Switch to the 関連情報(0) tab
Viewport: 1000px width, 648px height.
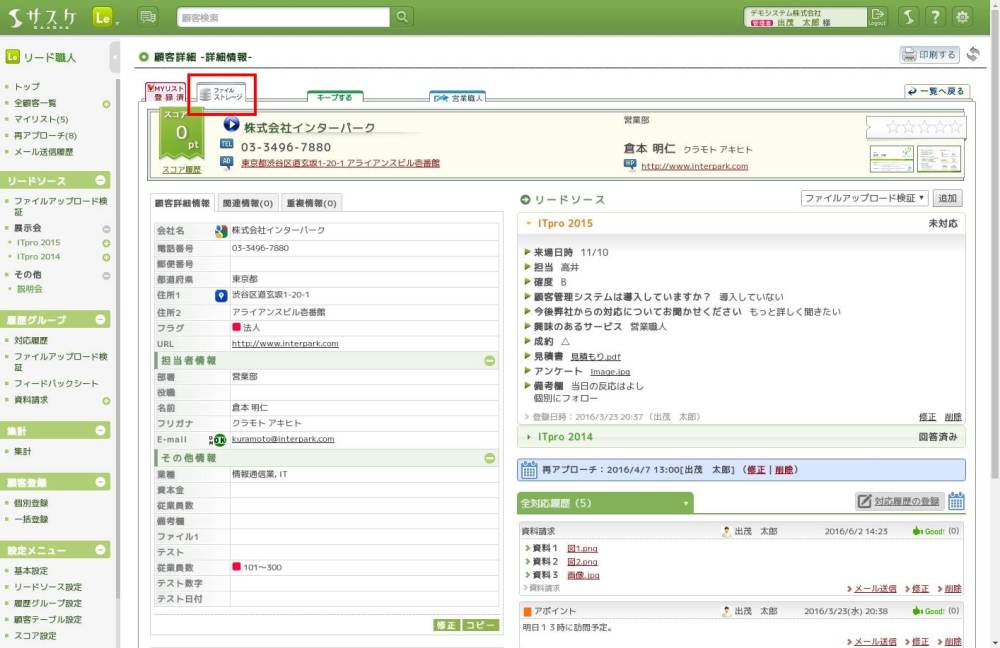point(247,203)
